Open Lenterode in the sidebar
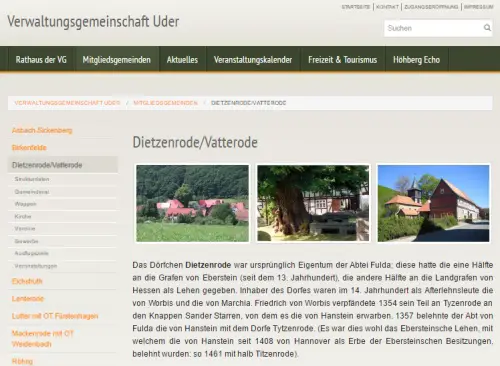This screenshot has height=366, width=500. point(28,298)
